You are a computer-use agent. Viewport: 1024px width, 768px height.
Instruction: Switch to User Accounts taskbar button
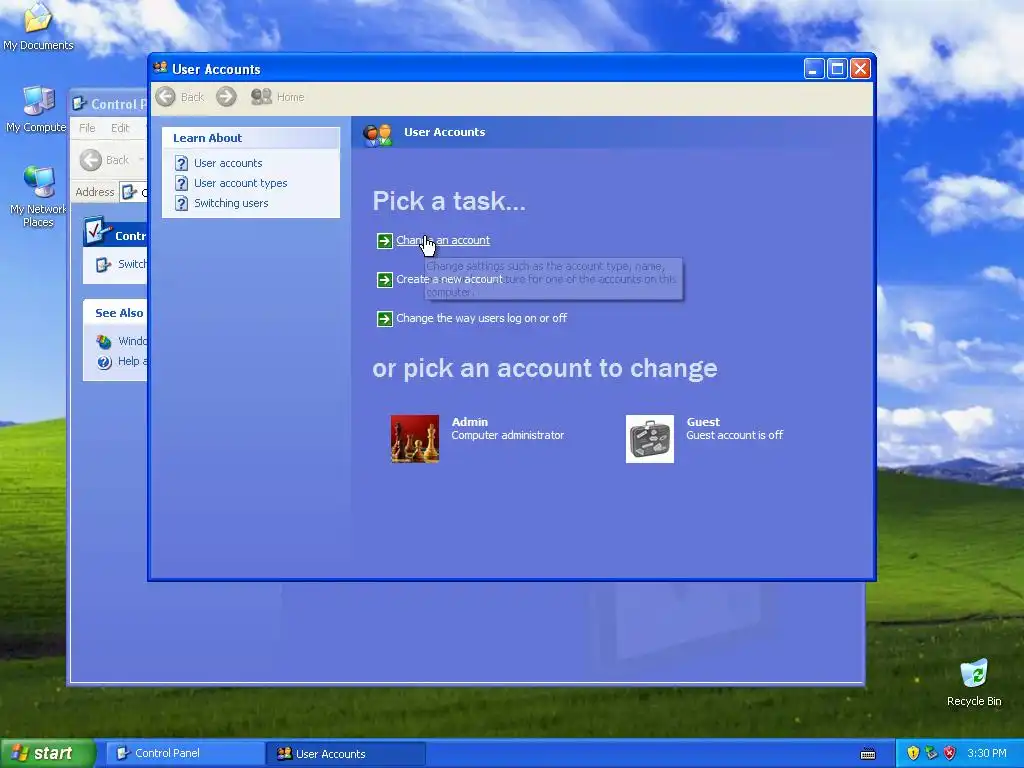coord(346,754)
